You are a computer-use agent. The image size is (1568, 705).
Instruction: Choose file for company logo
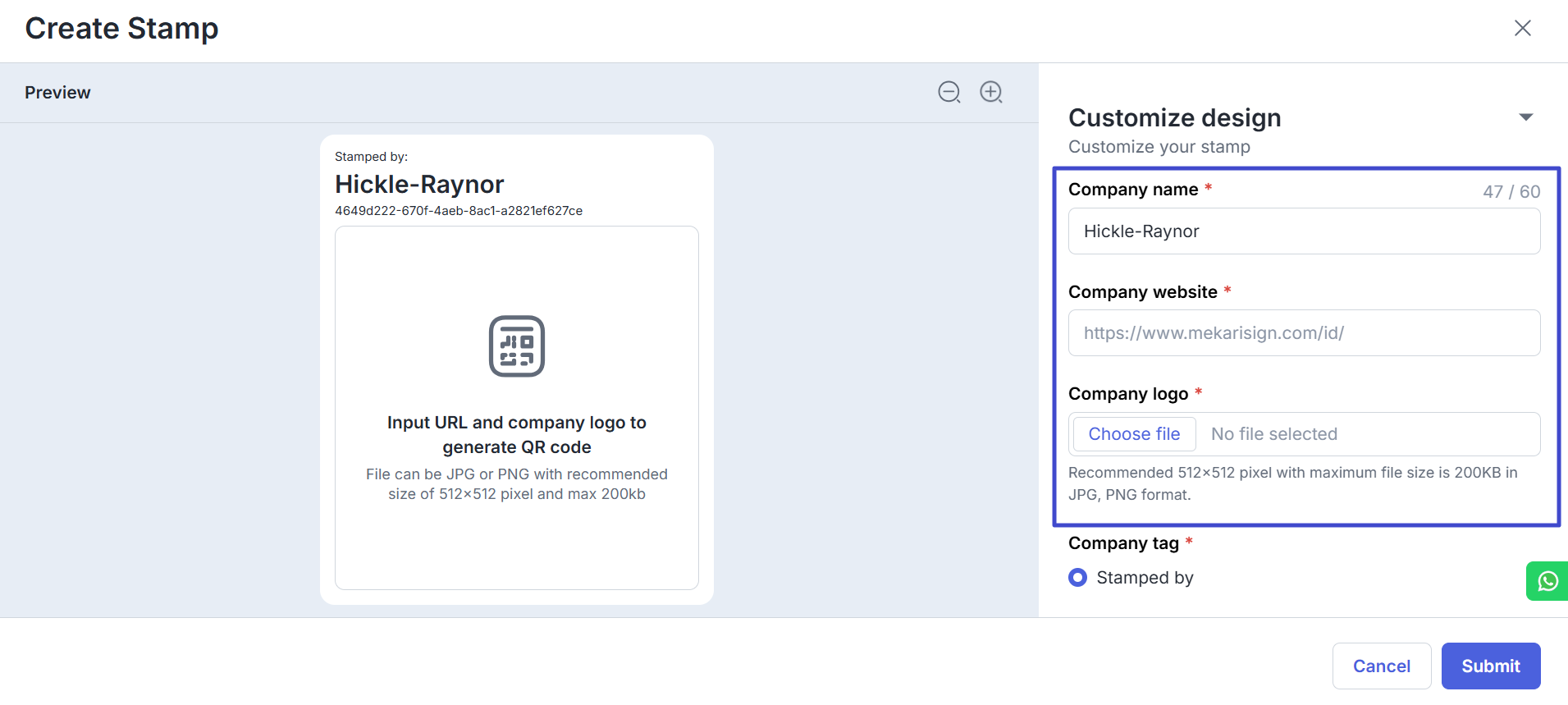coord(1134,434)
